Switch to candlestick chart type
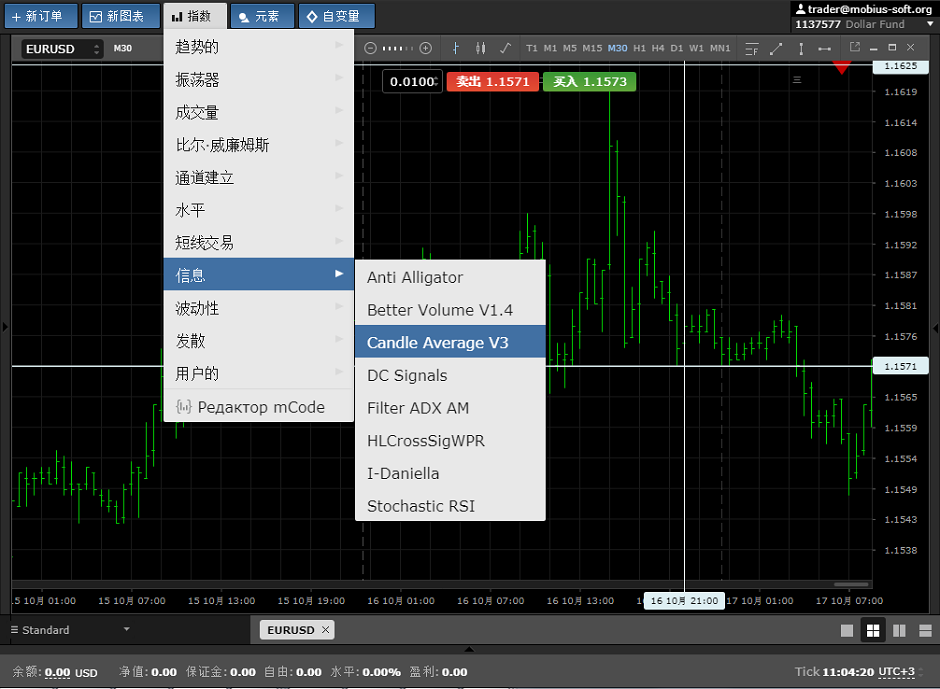This screenshot has width=940, height=689. point(480,49)
